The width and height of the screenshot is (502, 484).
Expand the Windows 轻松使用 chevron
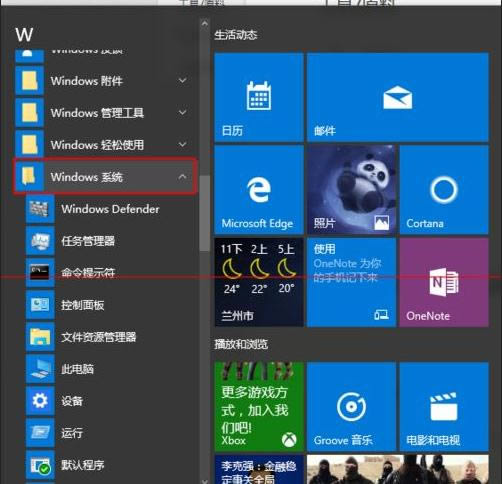(x=183, y=145)
